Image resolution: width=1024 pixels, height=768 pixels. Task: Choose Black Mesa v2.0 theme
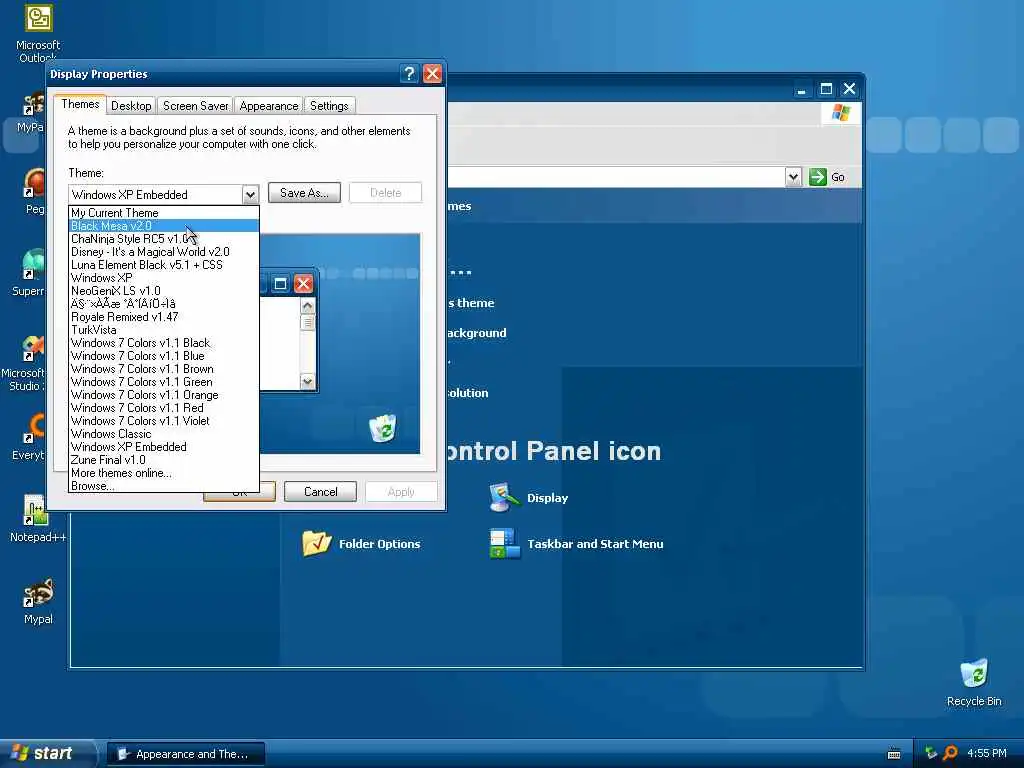[x=164, y=226]
